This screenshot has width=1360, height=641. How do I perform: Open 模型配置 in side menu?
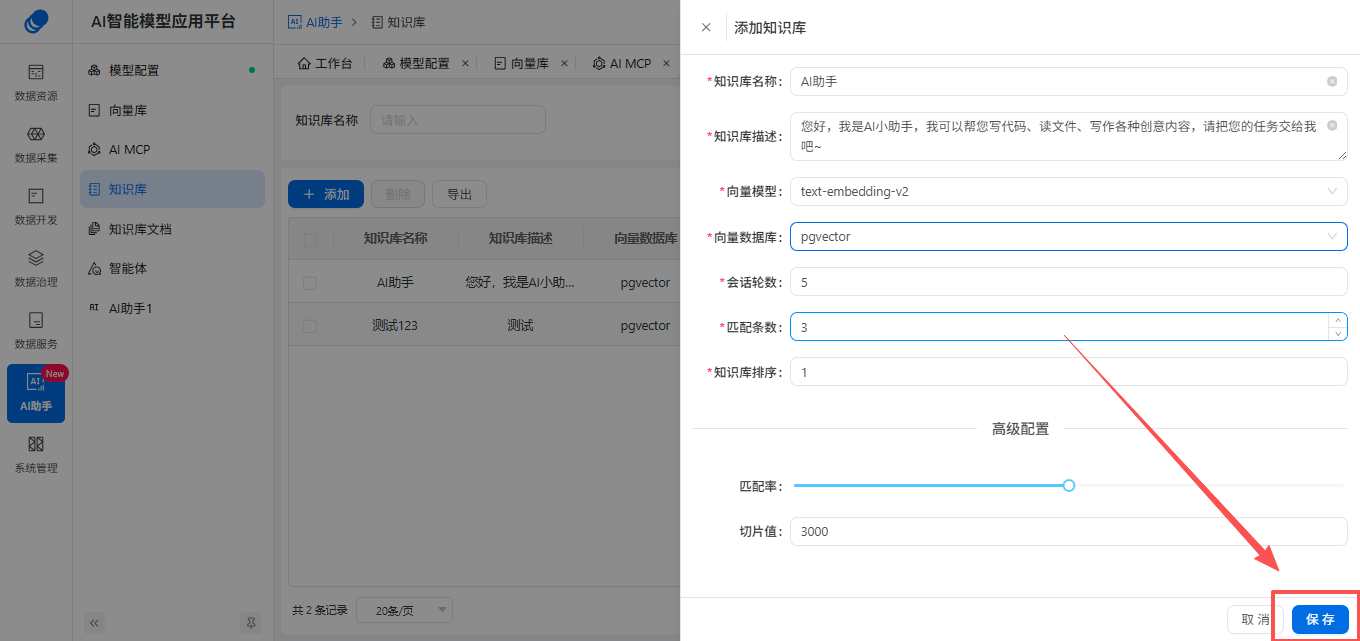[x=172, y=70]
